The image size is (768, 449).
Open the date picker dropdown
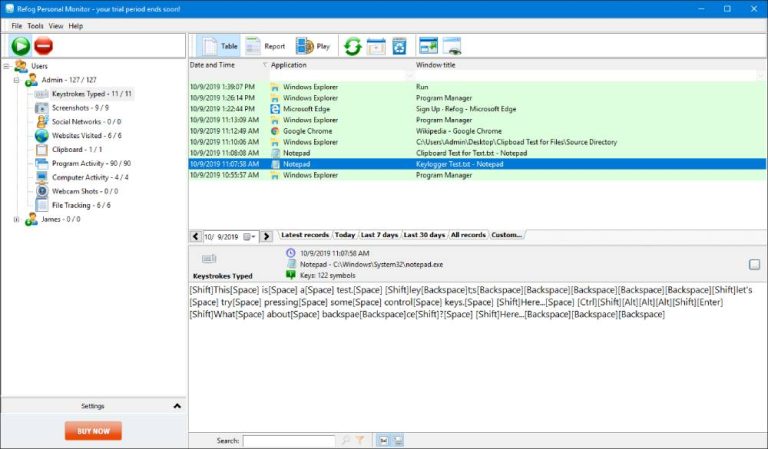(249, 237)
